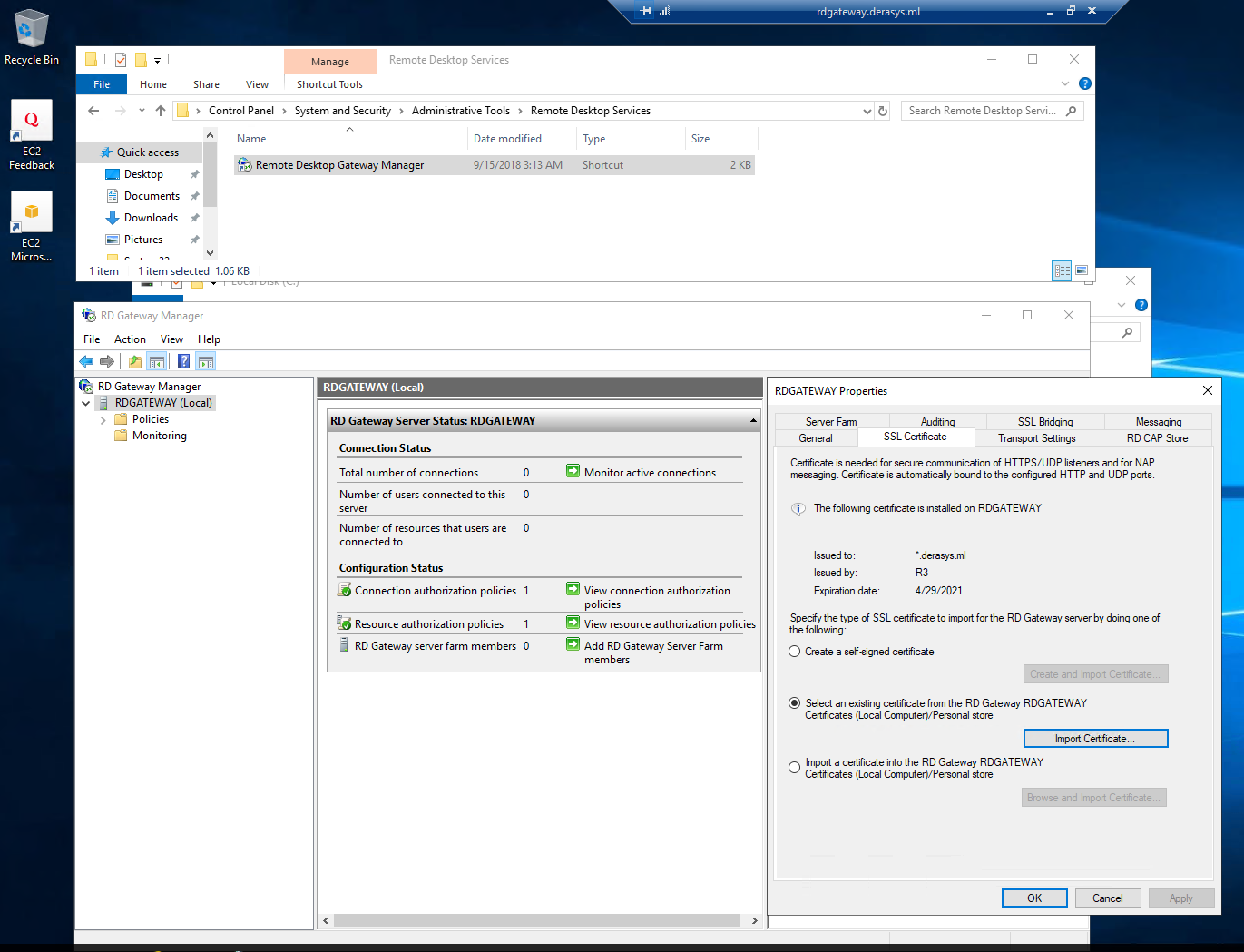Viewport: 1244px width, 952px height.
Task: Click Cancel in RDGATEWAY Properties
Action: (1108, 898)
